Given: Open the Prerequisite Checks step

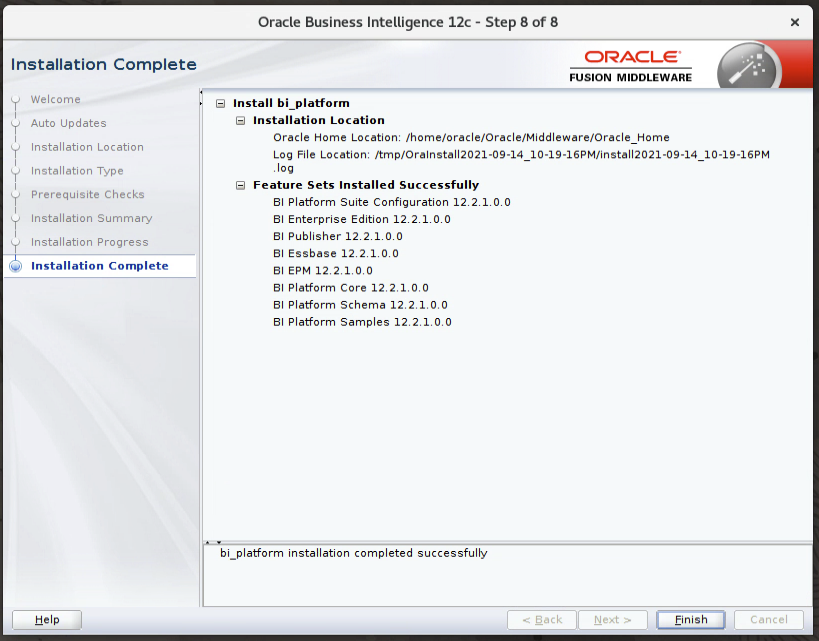Looking at the screenshot, I should [x=88, y=194].
